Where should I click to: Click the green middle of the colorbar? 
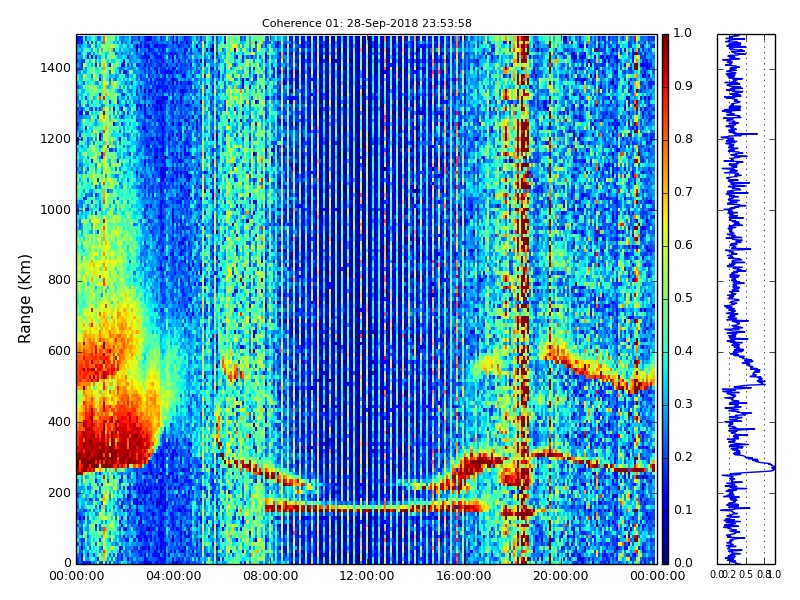pyautogui.click(x=665, y=299)
